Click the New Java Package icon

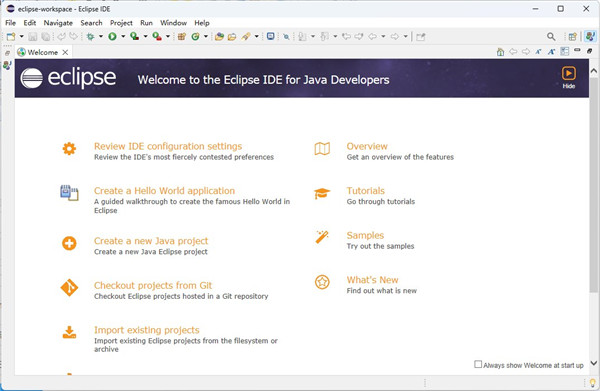pyautogui.click(x=182, y=36)
